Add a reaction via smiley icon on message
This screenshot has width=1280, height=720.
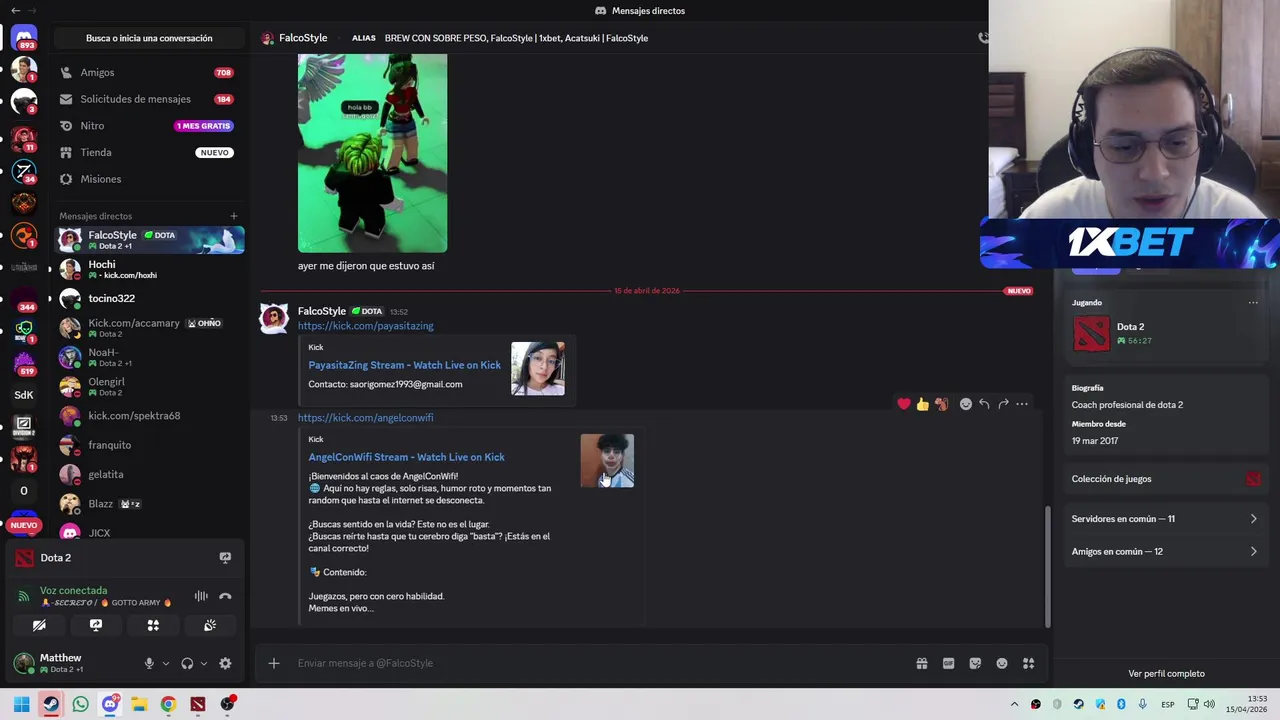(965, 404)
